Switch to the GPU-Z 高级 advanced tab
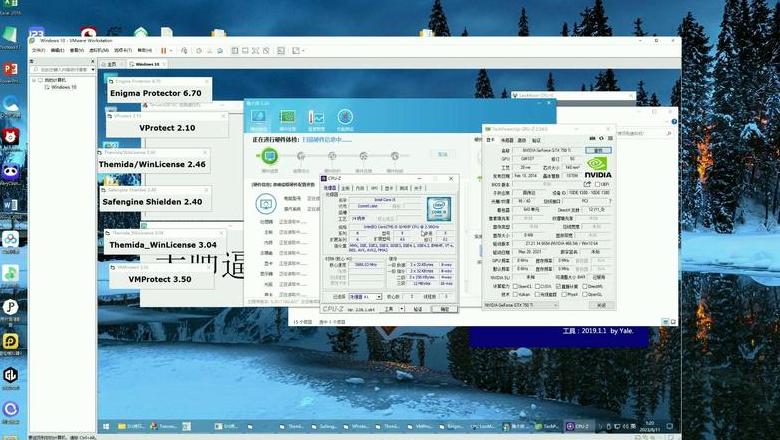The height and width of the screenshot is (440, 780). pyautogui.click(x=522, y=140)
